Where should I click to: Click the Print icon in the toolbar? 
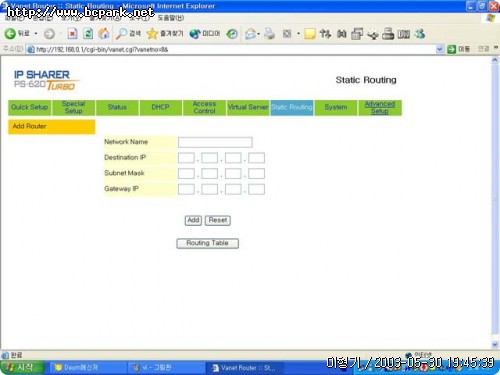click(x=269, y=34)
